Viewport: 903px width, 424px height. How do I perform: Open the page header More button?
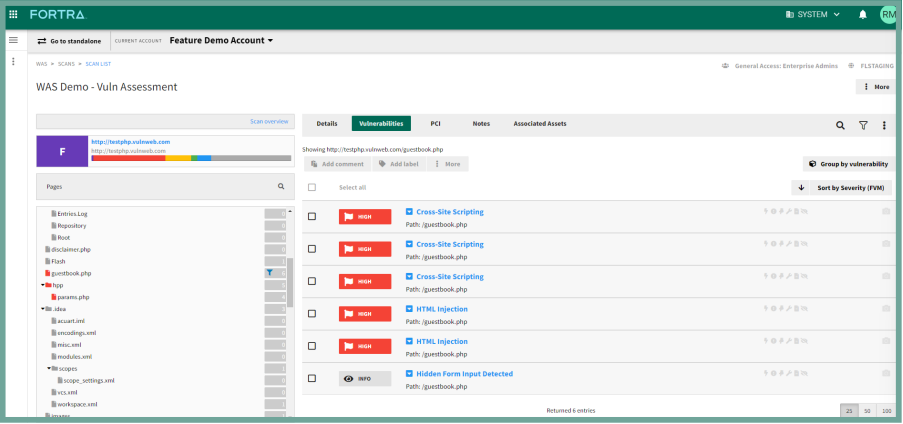click(x=876, y=87)
